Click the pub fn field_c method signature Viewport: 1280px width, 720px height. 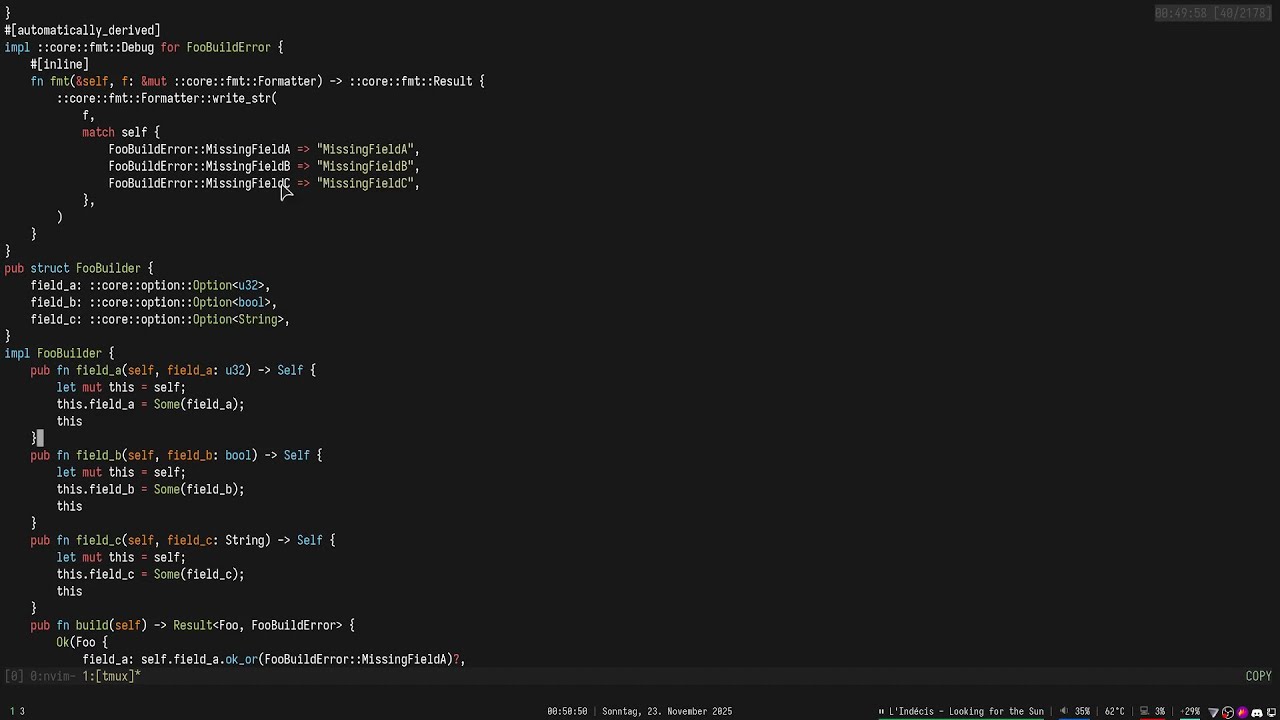[x=183, y=540]
